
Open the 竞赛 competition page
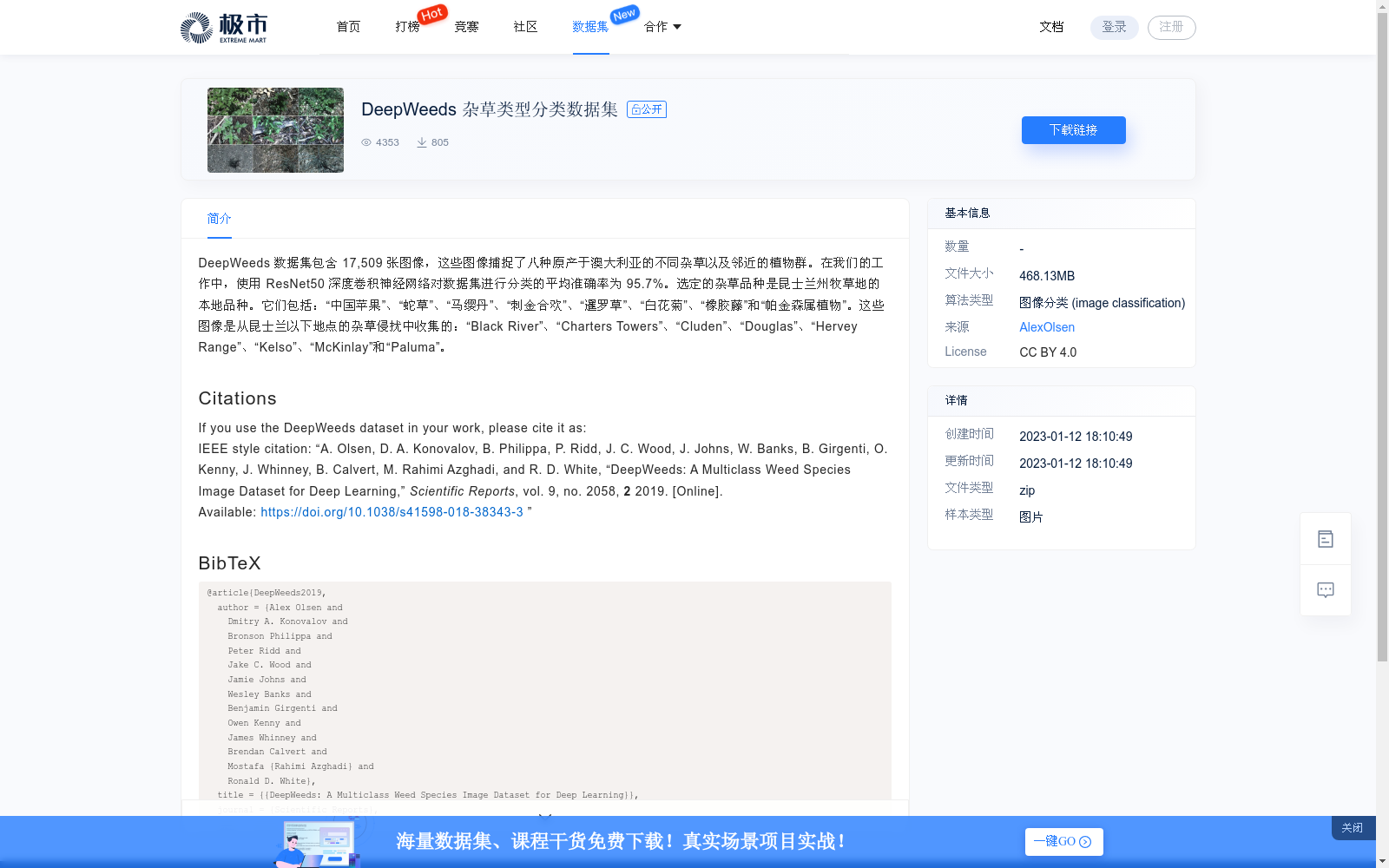pos(466,27)
